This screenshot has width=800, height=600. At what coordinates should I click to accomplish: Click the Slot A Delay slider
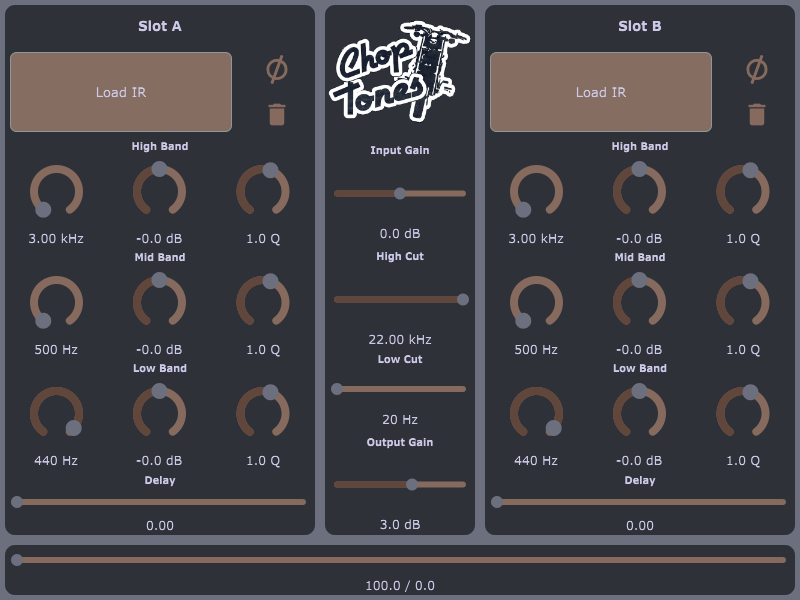tap(159, 502)
